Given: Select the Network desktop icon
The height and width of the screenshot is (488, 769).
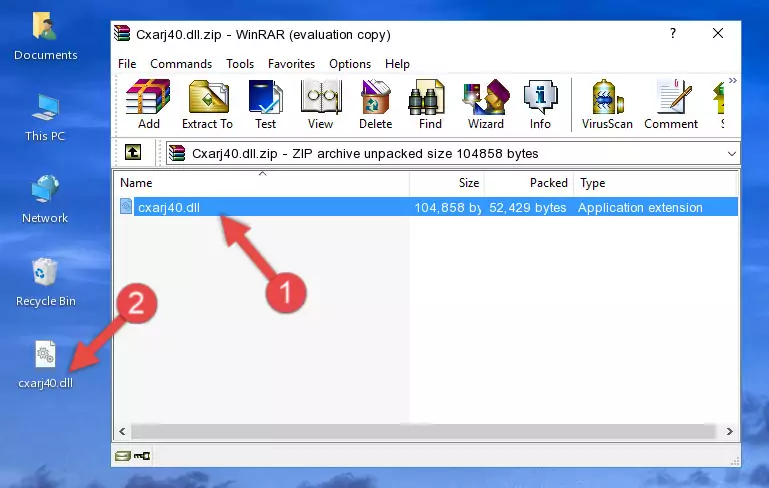Looking at the screenshot, I should [x=45, y=200].
